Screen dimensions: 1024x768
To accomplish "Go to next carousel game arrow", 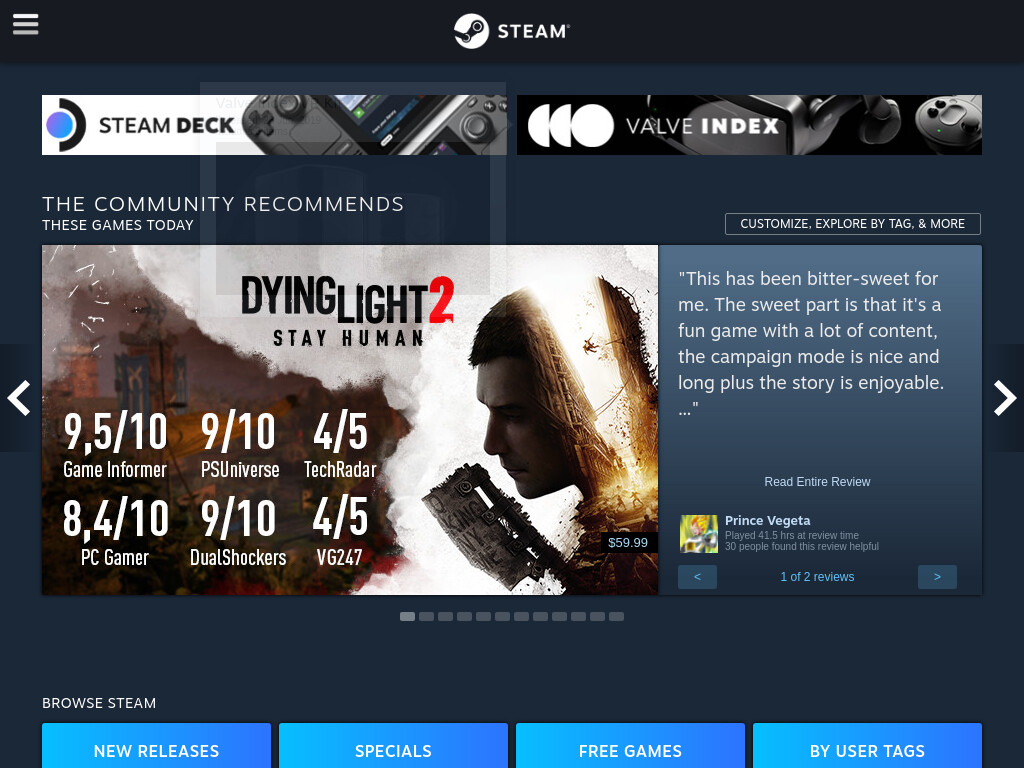I will pyautogui.click(x=1005, y=398).
